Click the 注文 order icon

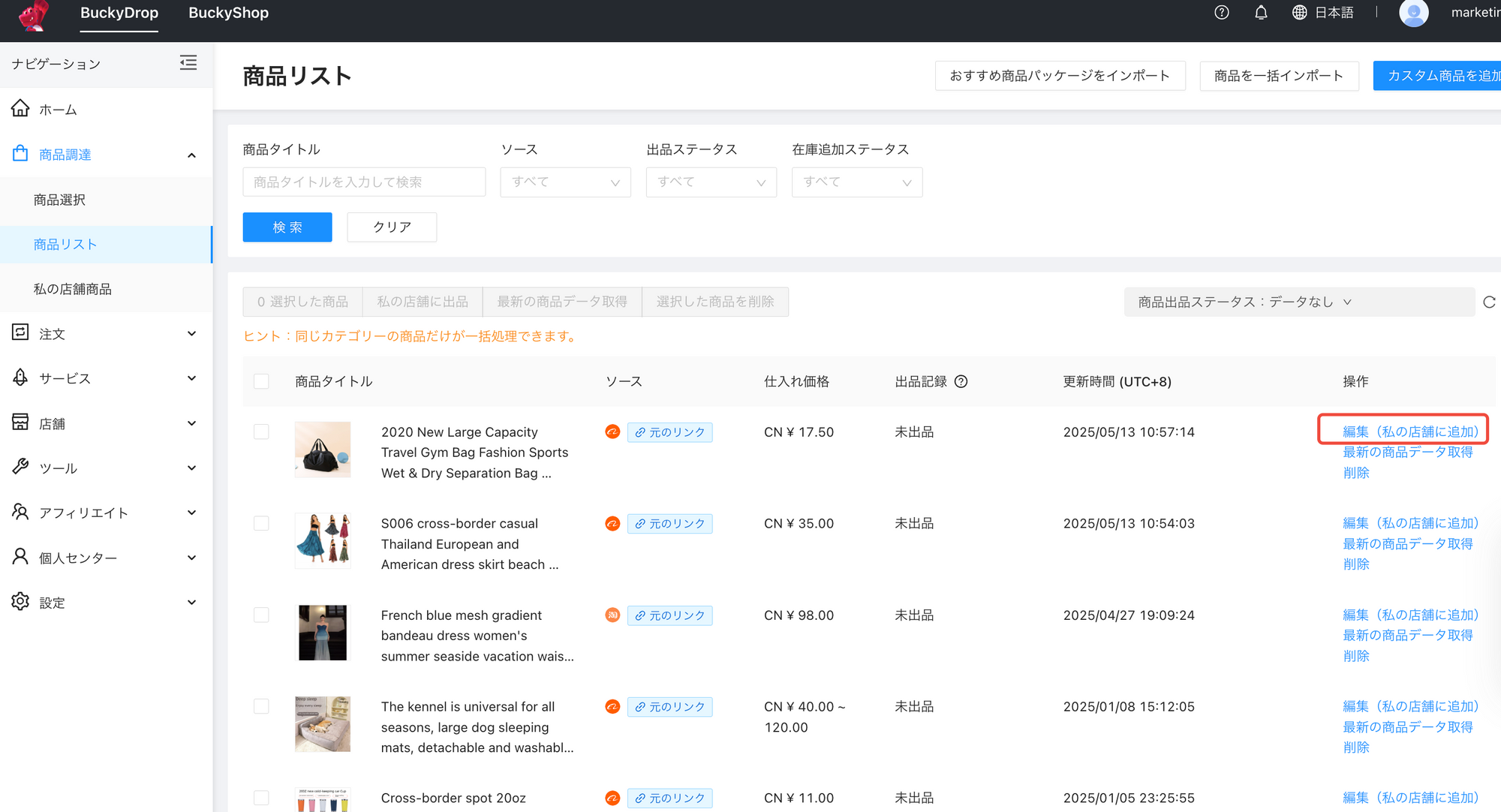tap(20, 332)
